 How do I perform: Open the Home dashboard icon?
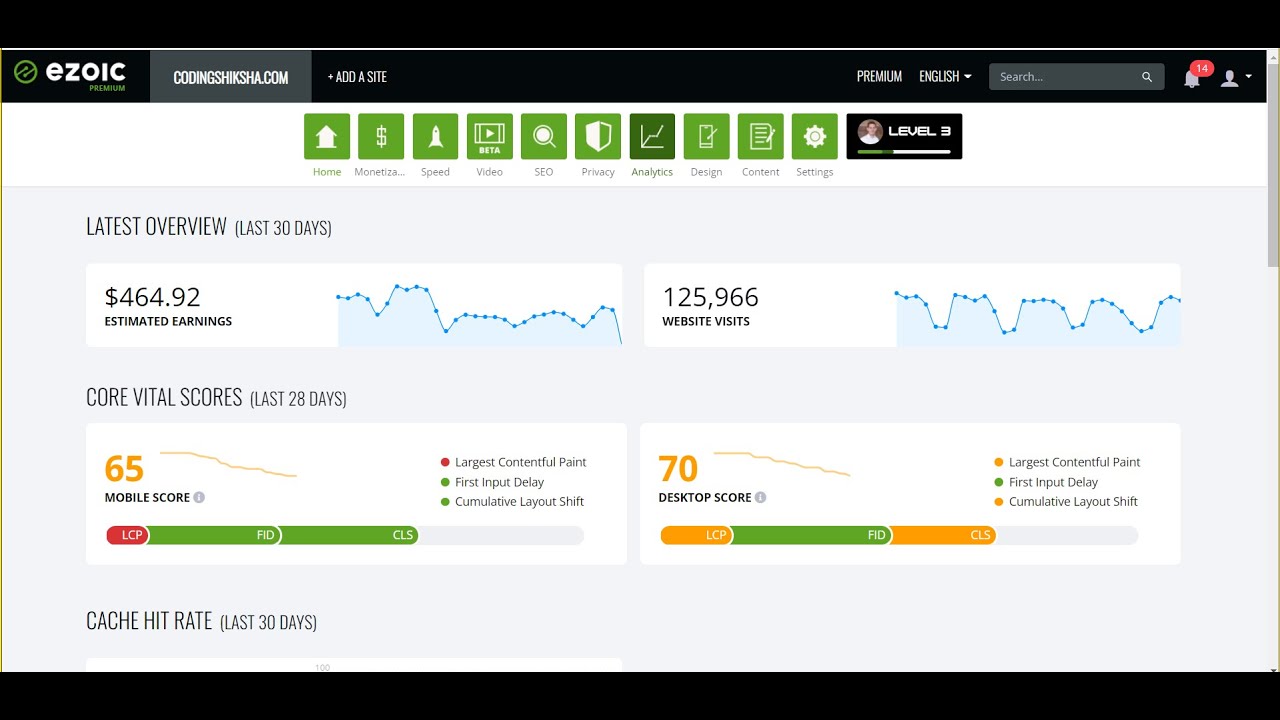327,137
